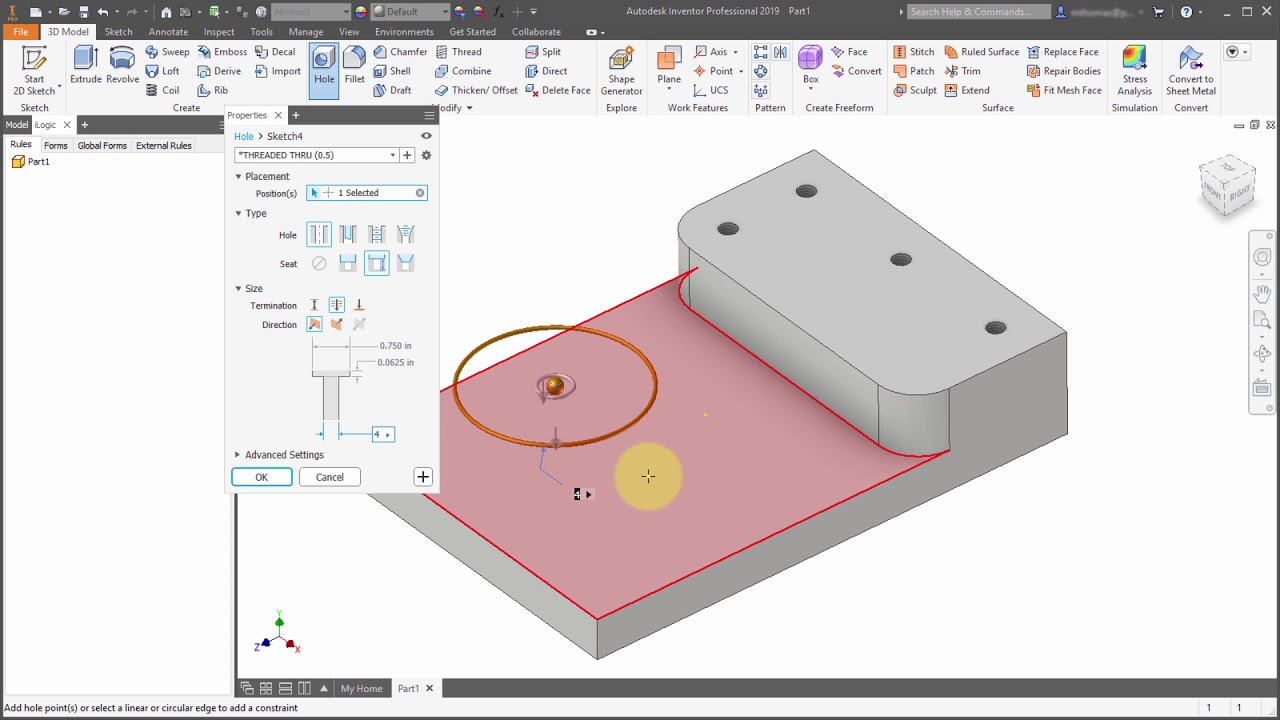The width and height of the screenshot is (1280, 720).
Task: Open the *THREADED THRU (0.5) preset dropdown
Action: 392,155
